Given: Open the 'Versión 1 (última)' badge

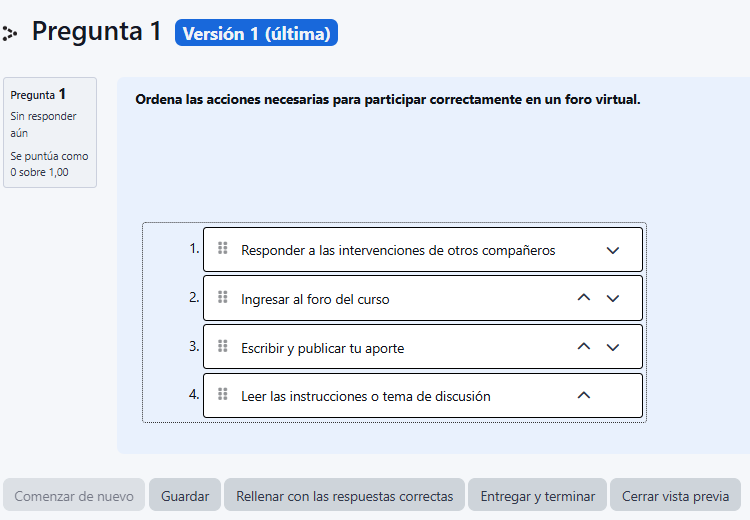Looking at the screenshot, I should pyautogui.click(x=256, y=33).
